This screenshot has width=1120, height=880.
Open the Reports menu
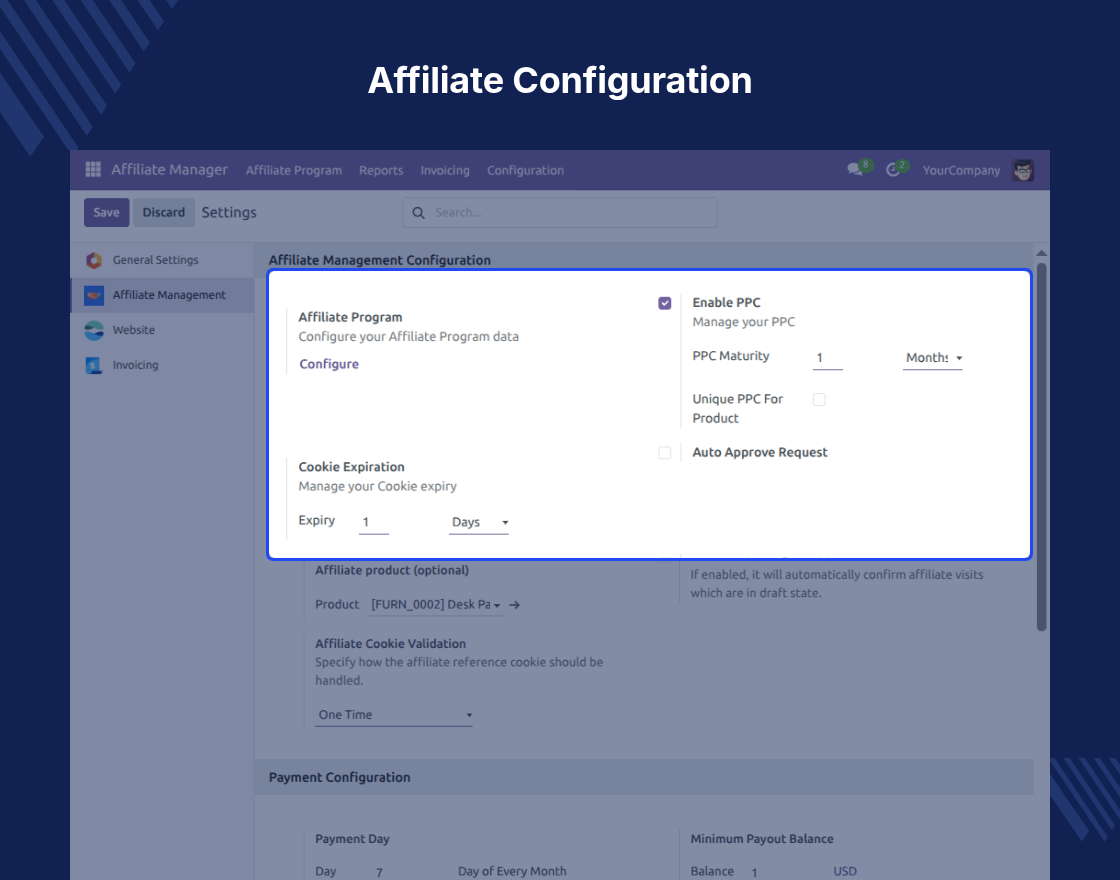tap(381, 170)
